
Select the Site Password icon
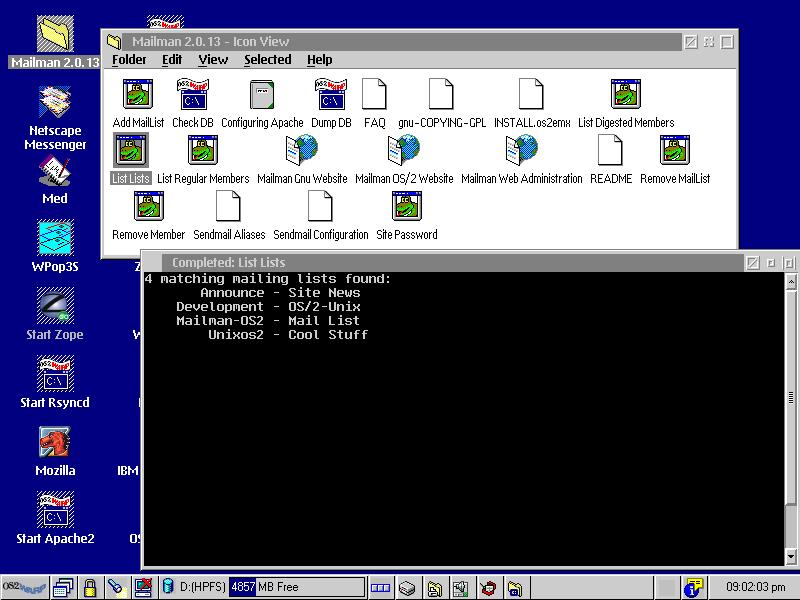[407, 206]
